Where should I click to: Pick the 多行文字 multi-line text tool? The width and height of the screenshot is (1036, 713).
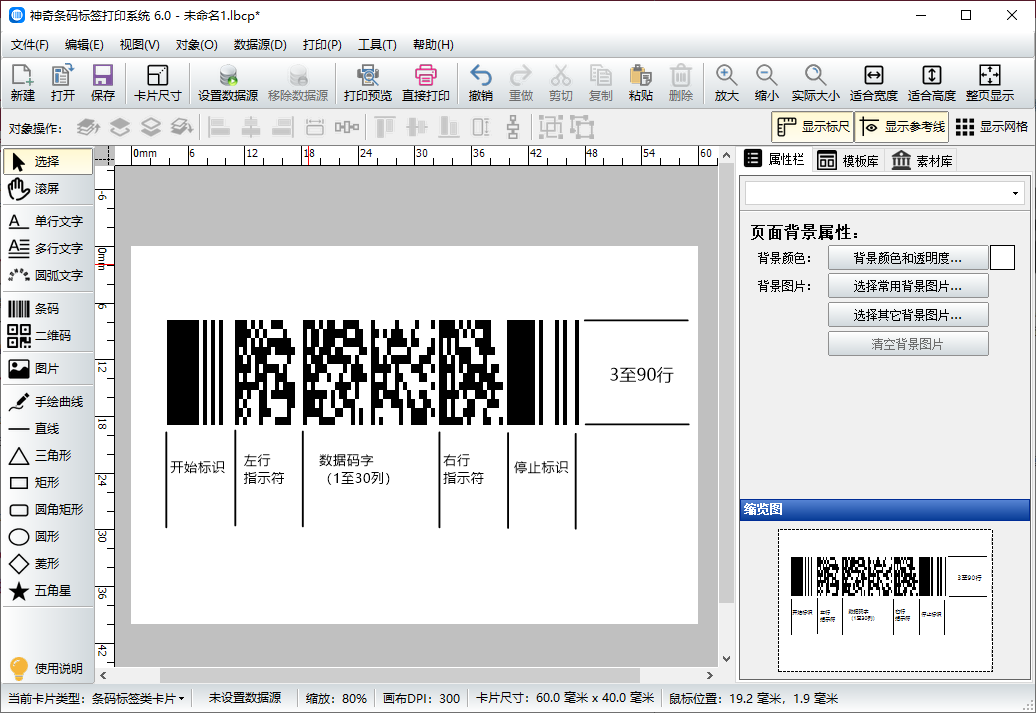point(48,248)
